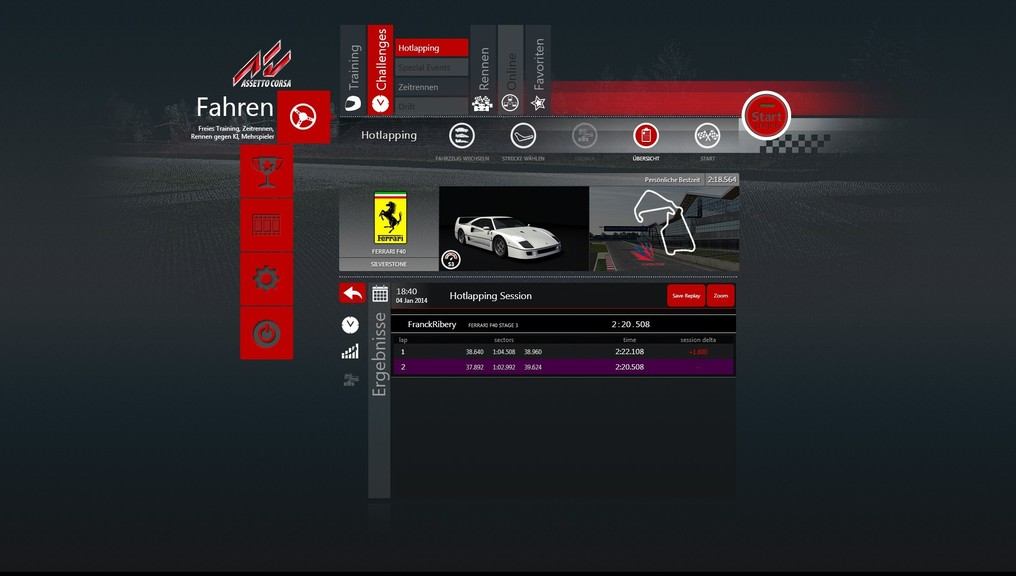
Task: Open the gear options tile in sidebar
Action: point(266,279)
